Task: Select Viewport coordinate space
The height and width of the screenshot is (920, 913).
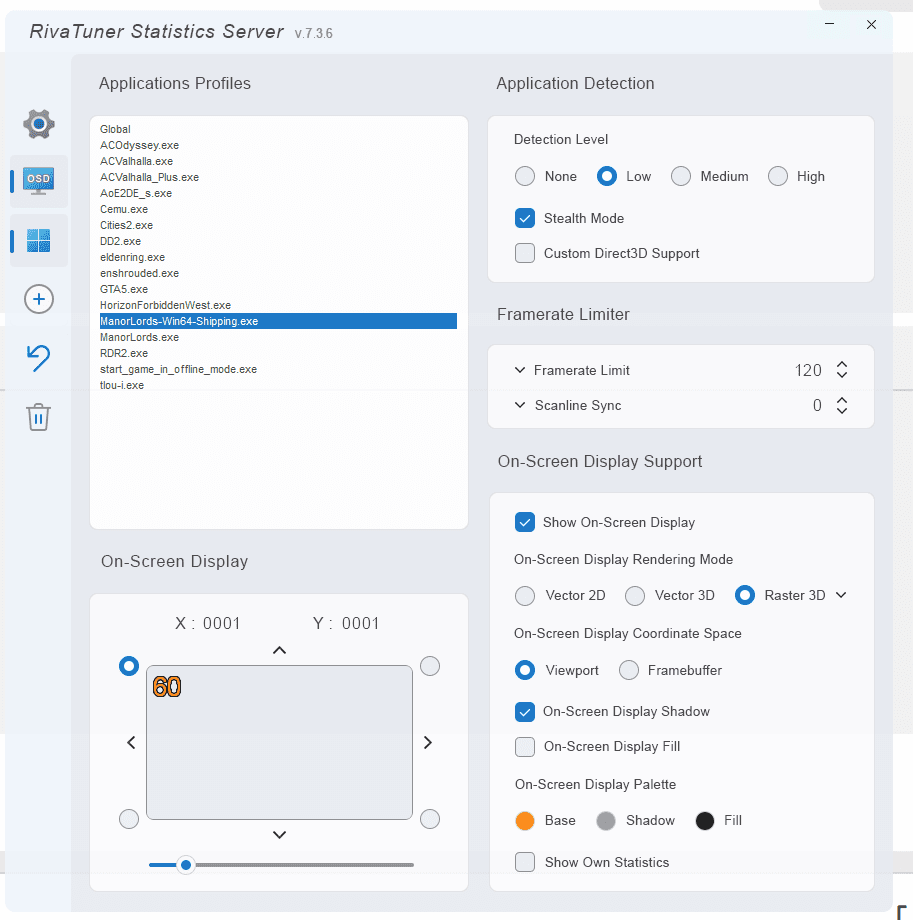Action: [x=525, y=670]
